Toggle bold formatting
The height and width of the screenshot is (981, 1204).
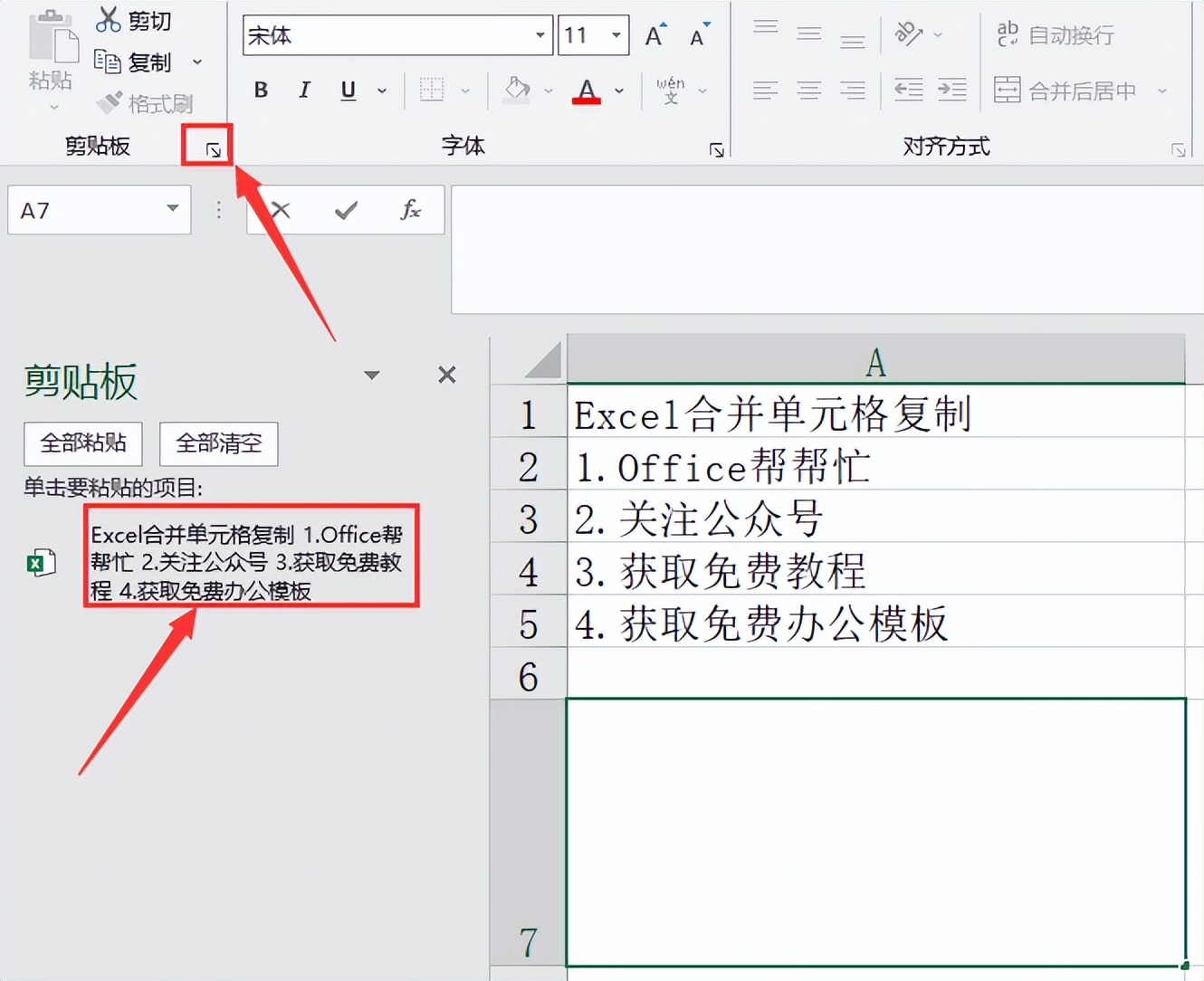(x=261, y=90)
